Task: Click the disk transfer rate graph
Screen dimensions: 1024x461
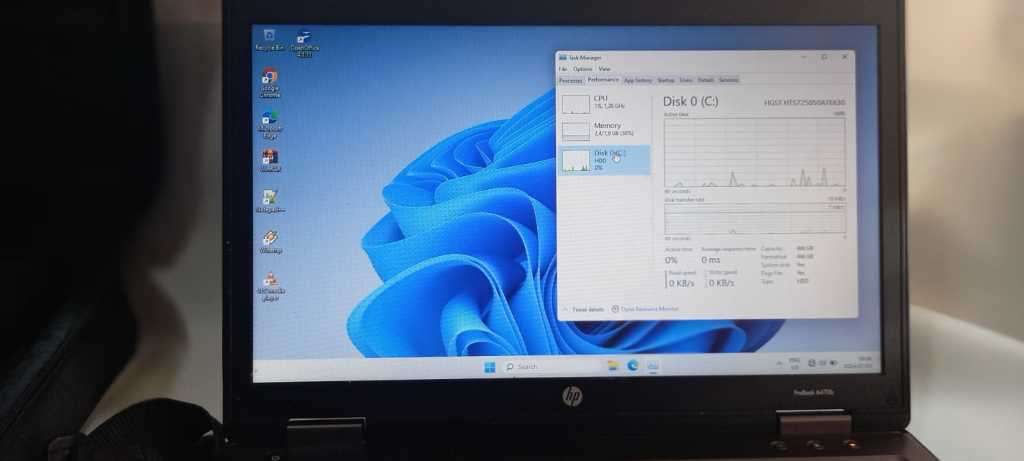Action: point(755,218)
